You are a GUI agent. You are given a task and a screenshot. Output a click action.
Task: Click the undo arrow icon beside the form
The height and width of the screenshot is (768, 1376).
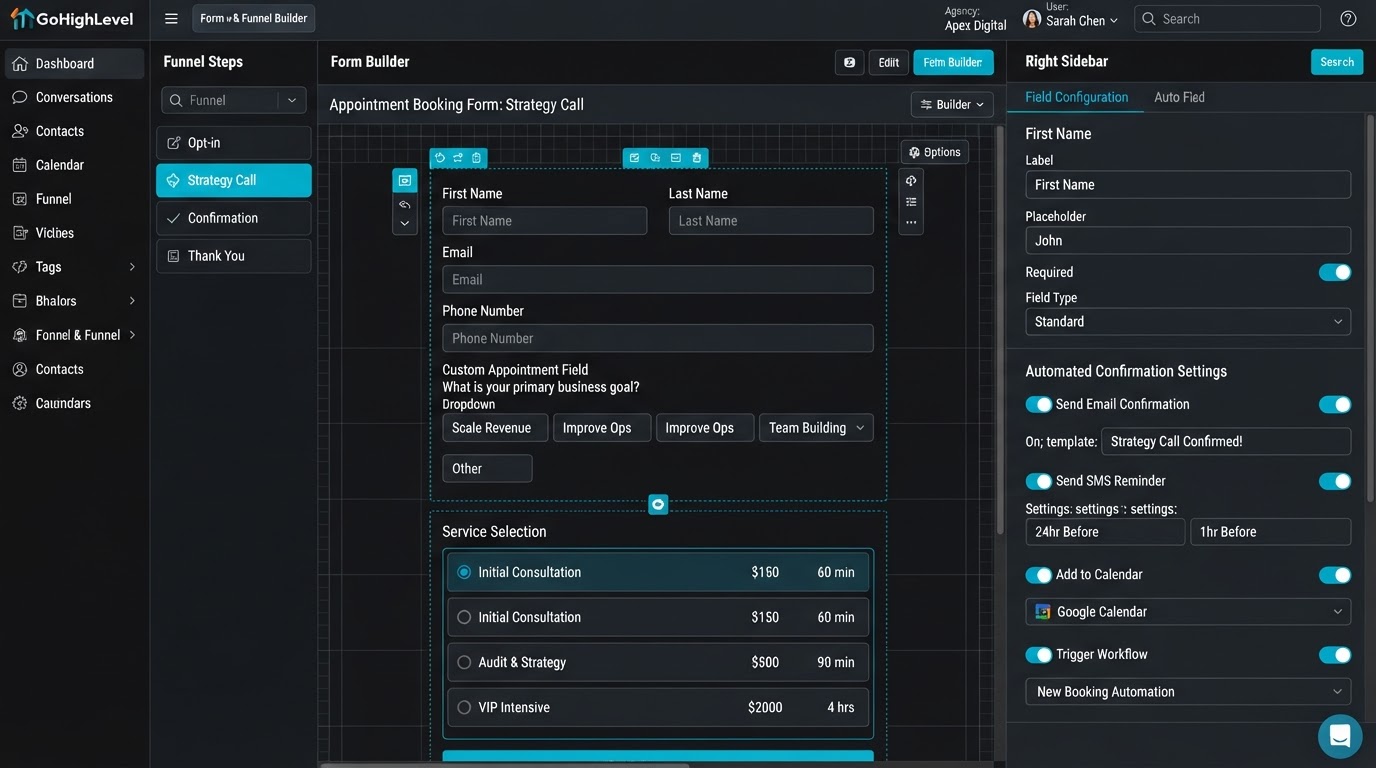coord(405,205)
